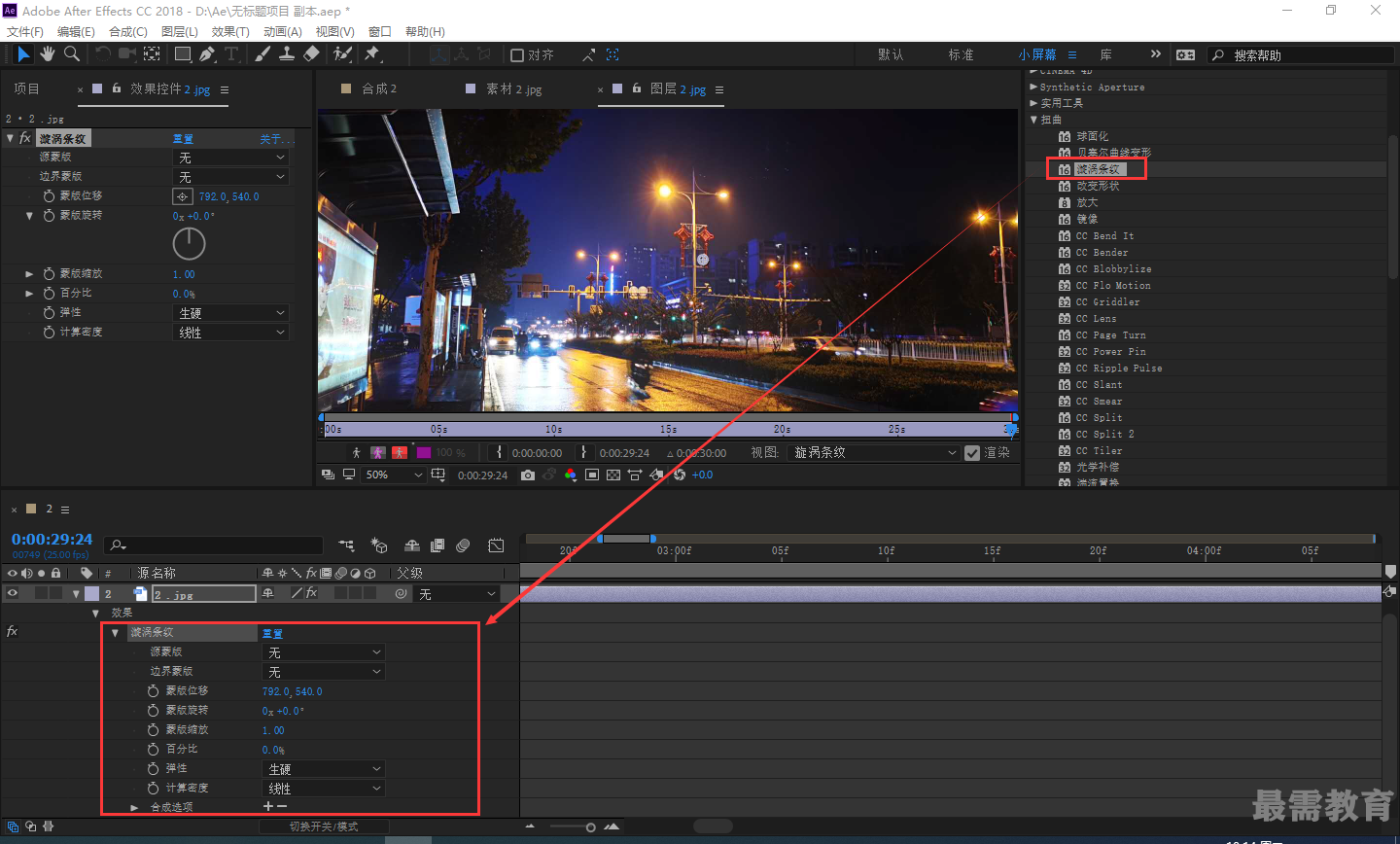Switch to the 标准 workspace
The width and height of the screenshot is (1400, 844).
point(961,54)
